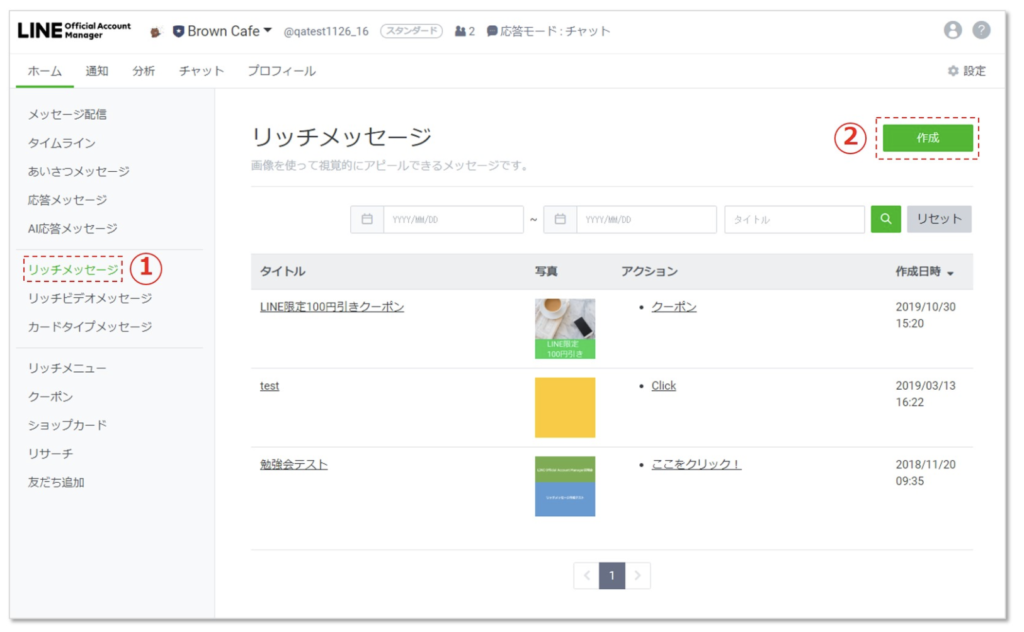Open the LINE限定100円引きクーポン message link
1024x632 pixels.
(x=332, y=307)
